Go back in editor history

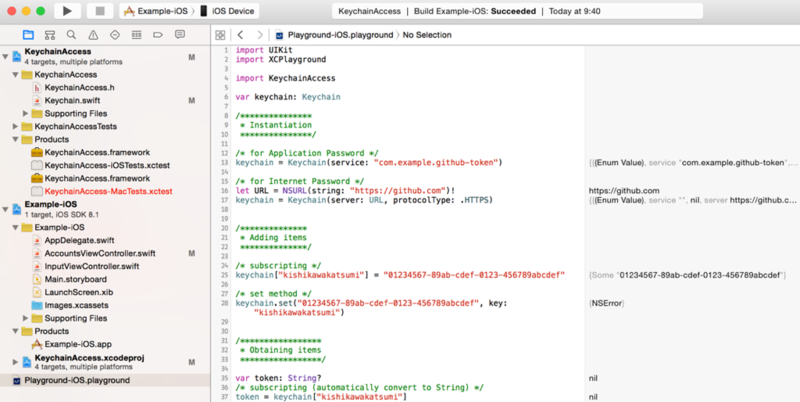[x=240, y=35]
